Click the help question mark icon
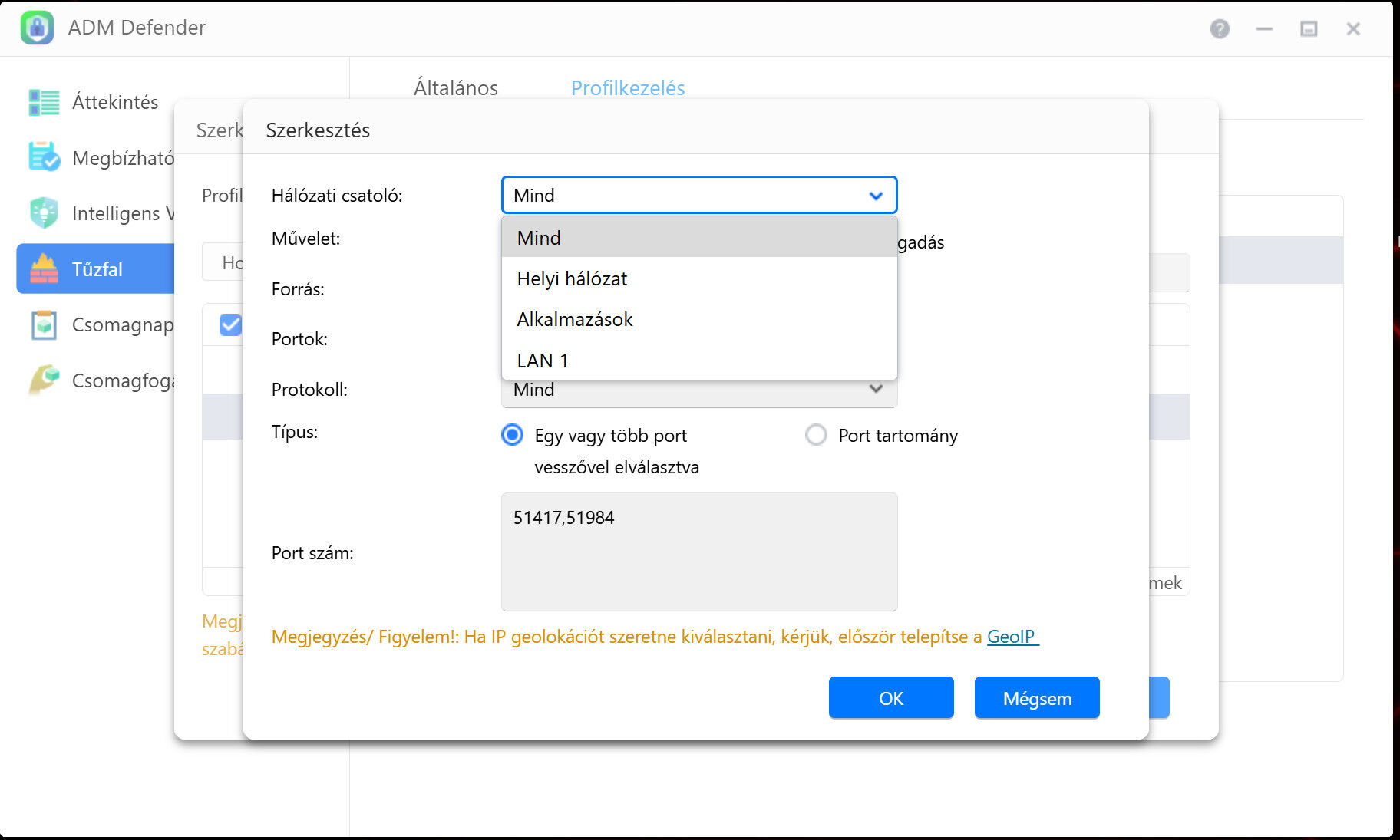 click(x=1220, y=29)
